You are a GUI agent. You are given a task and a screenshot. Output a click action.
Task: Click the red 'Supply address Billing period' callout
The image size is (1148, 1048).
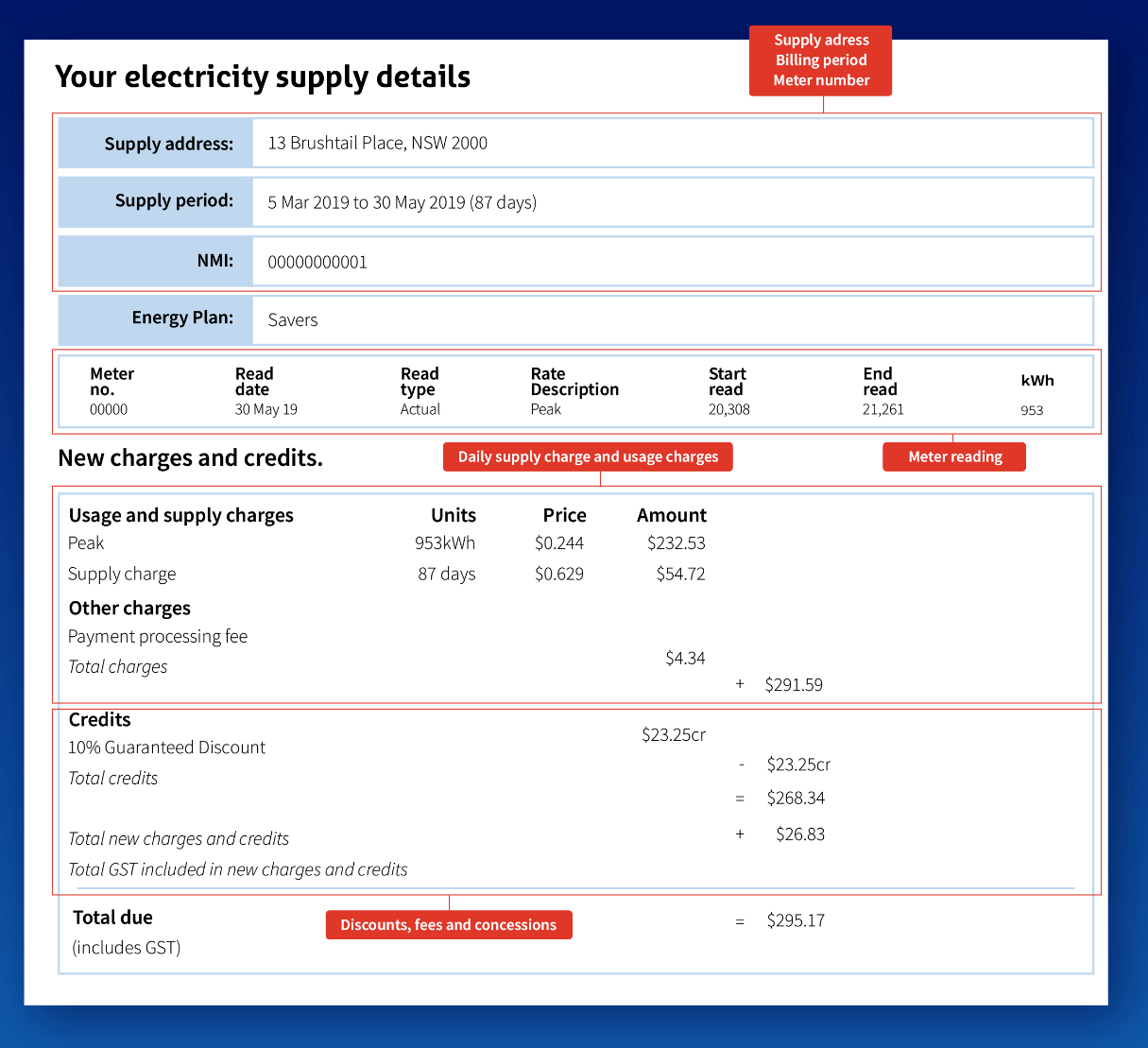pyautogui.click(x=820, y=60)
